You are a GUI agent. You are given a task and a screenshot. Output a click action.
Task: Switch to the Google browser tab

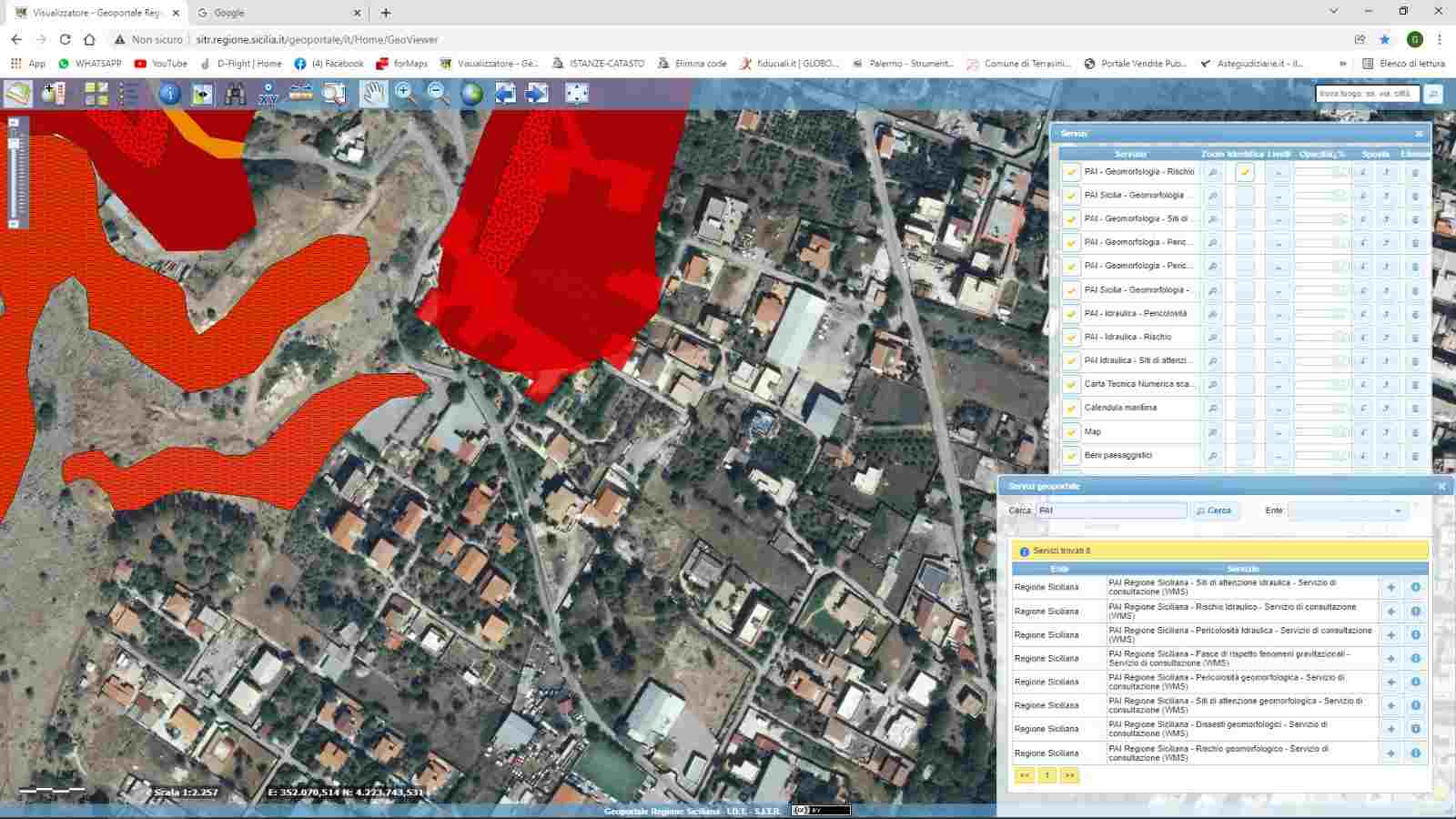(x=229, y=13)
